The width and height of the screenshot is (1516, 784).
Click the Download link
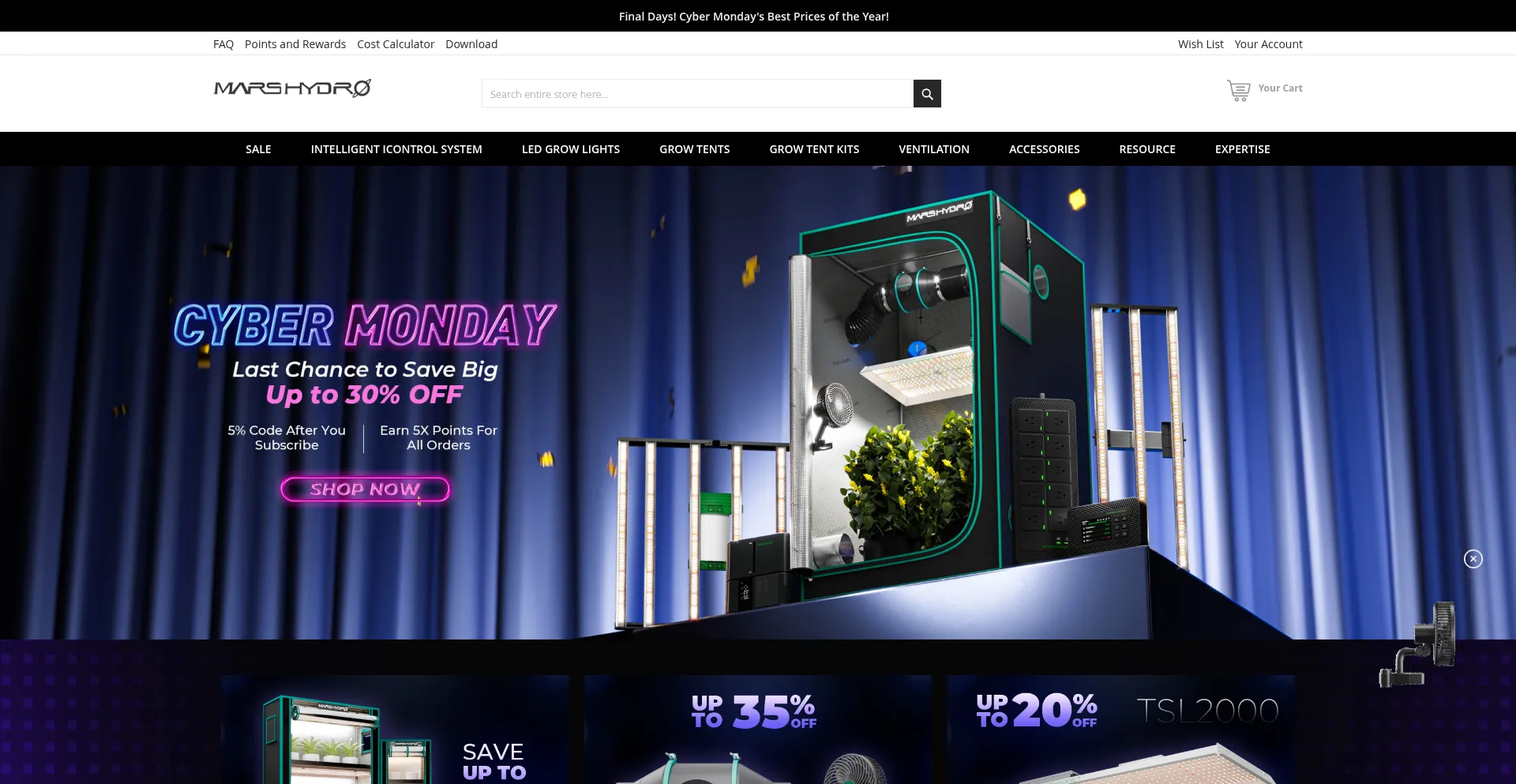471,44
